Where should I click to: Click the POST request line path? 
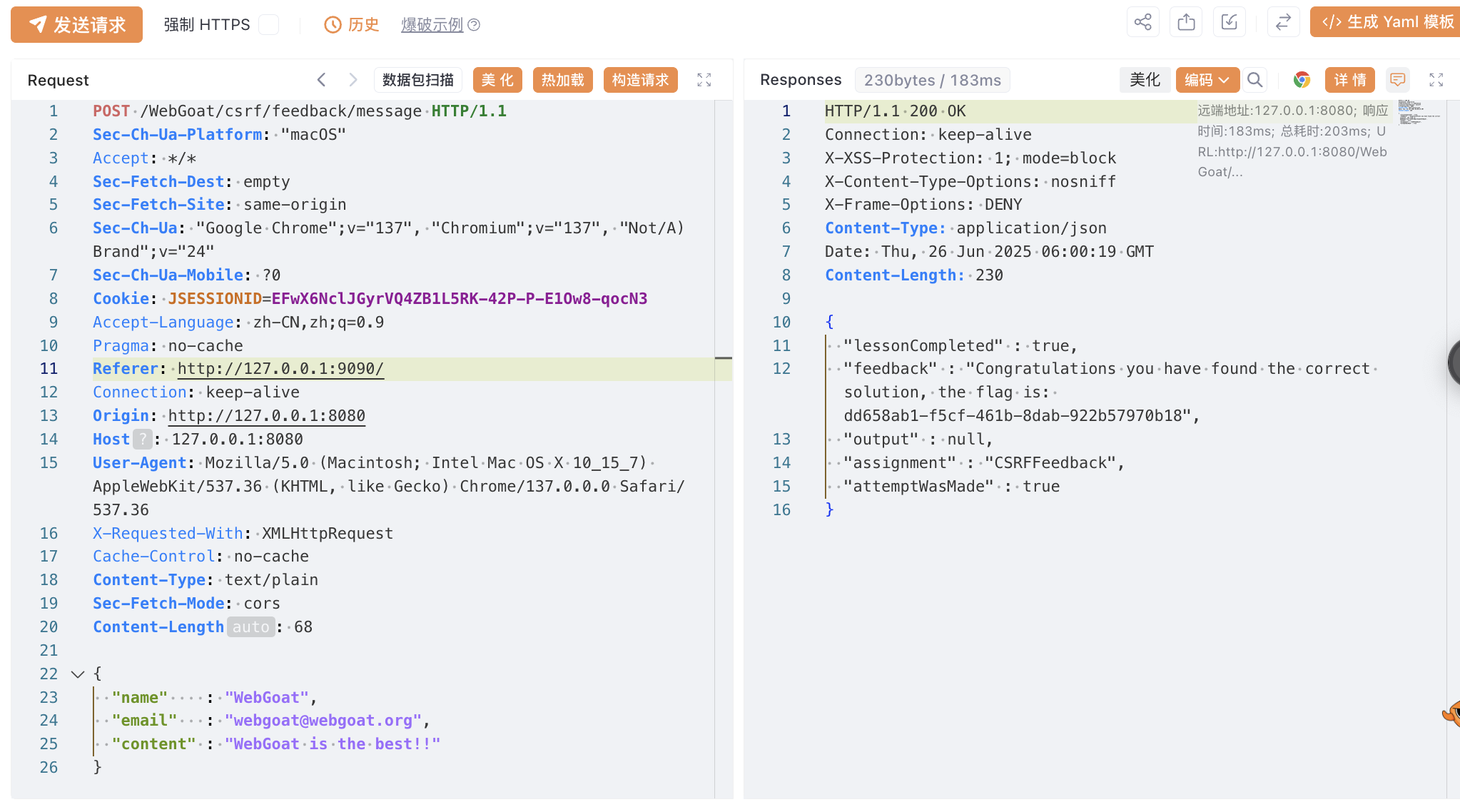point(281,111)
